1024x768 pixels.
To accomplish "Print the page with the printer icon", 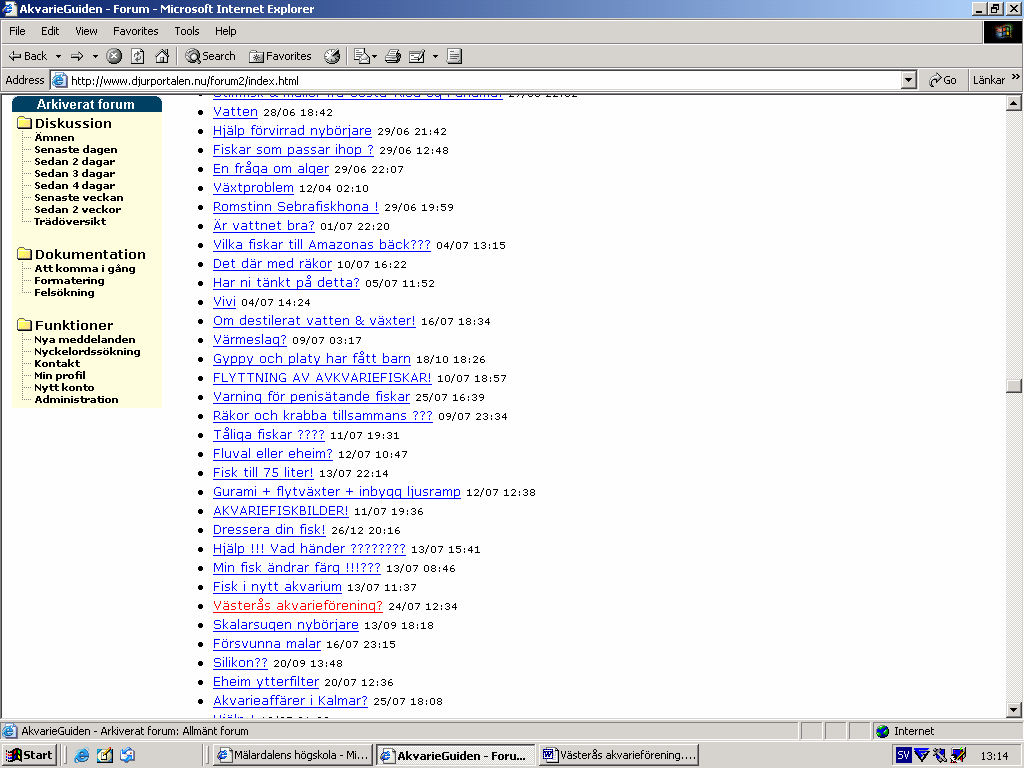I will click(x=392, y=56).
